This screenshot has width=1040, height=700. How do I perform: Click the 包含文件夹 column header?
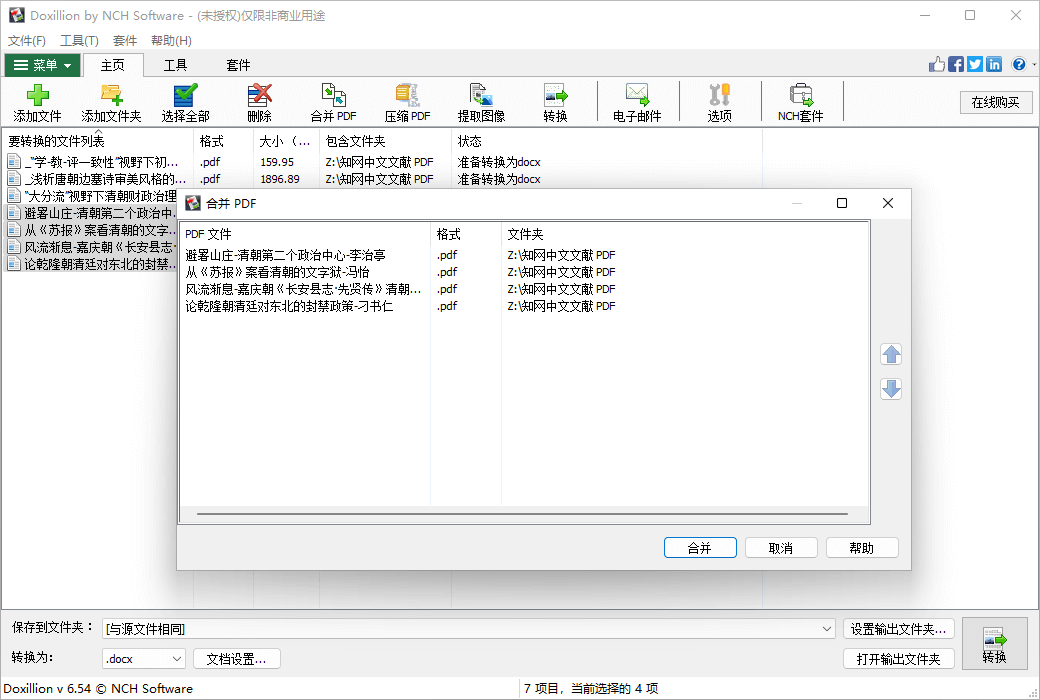[385, 141]
